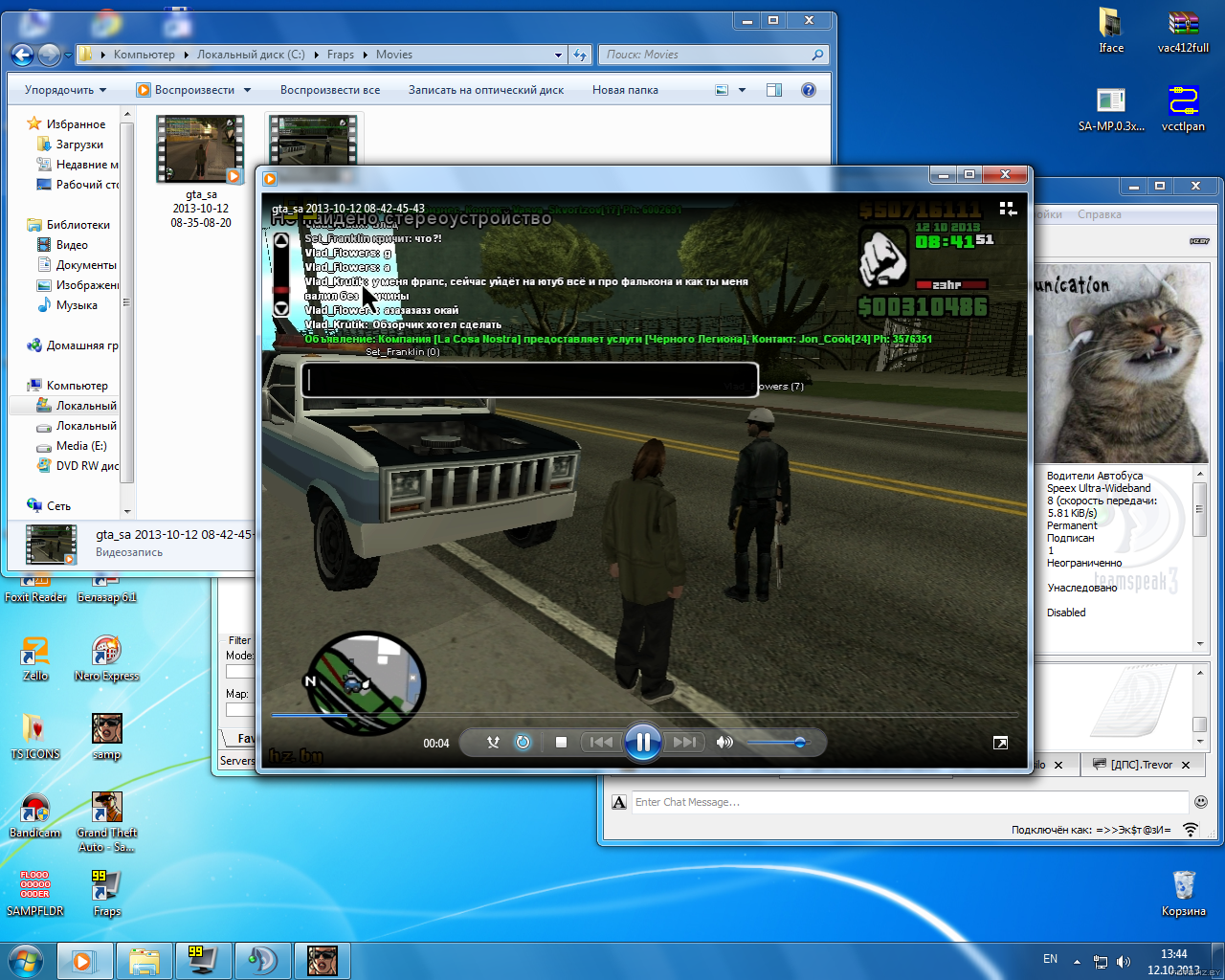This screenshot has width=1225, height=980.
Task: Open the Zello desktop shortcut
Action: coord(35,658)
